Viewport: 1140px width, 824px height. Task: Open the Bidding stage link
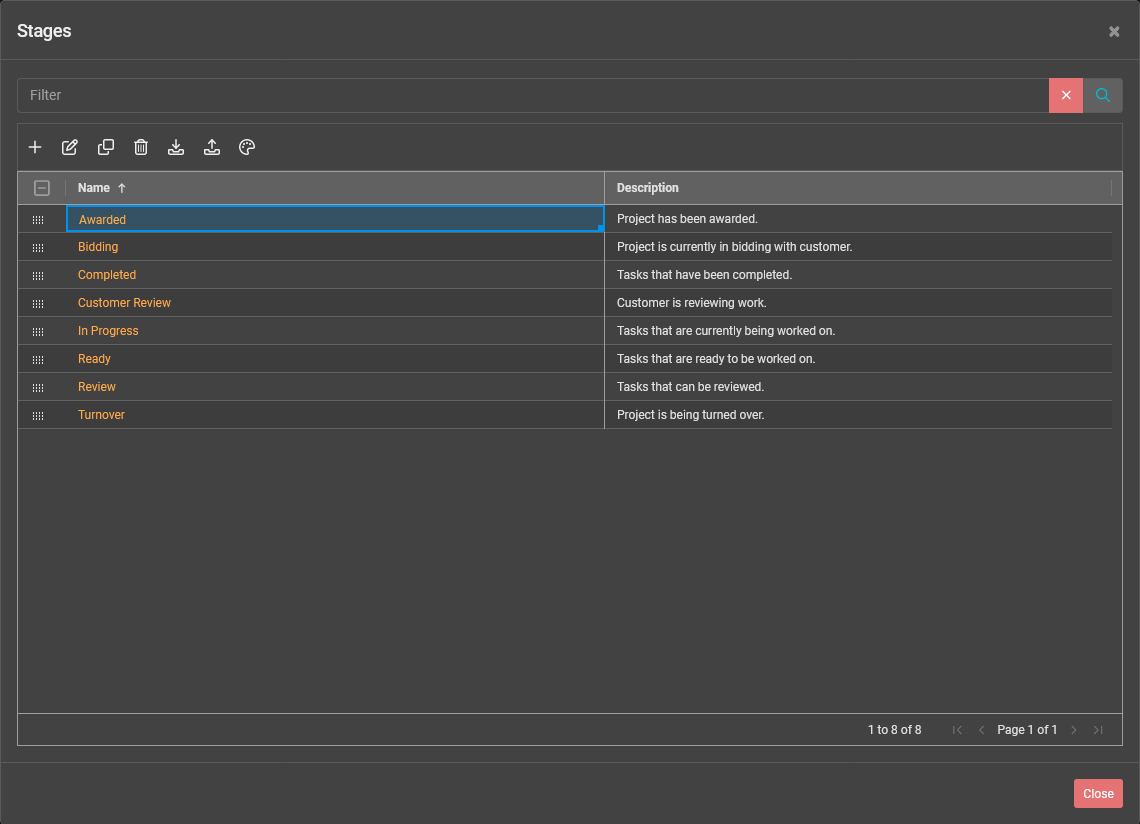pyautogui.click(x=97, y=246)
